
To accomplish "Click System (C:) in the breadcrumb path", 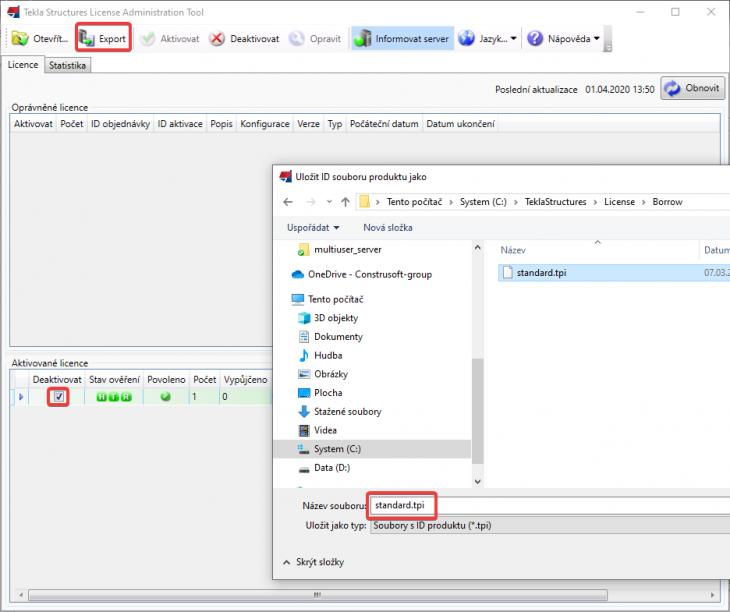I will pyautogui.click(x=483, y=202).
